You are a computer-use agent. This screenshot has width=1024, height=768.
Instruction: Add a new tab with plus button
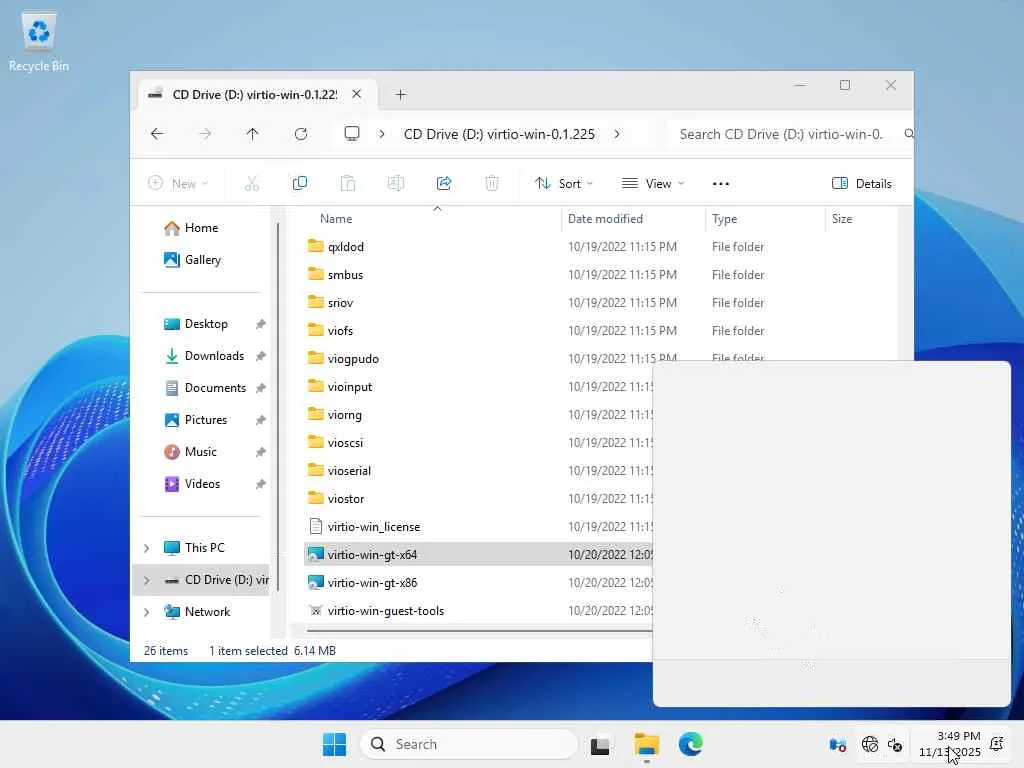(400, 95)
